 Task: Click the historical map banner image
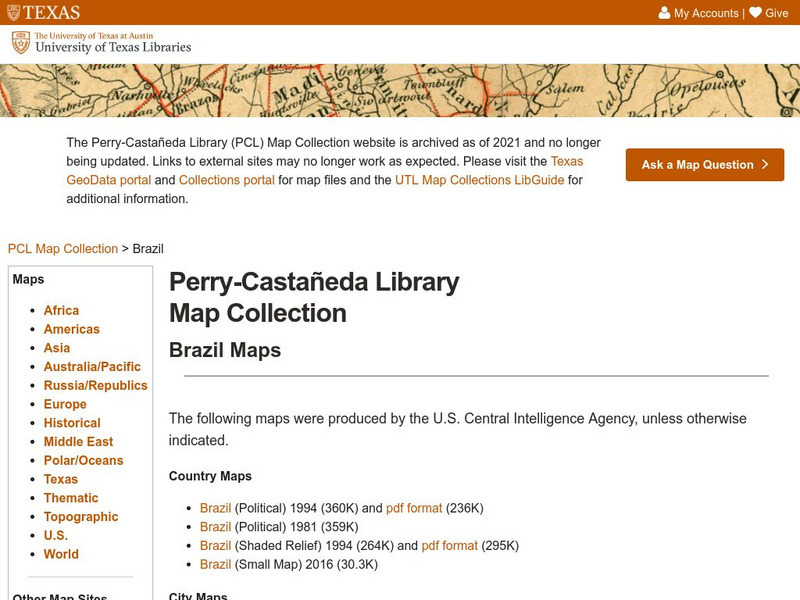pos(400,91)
